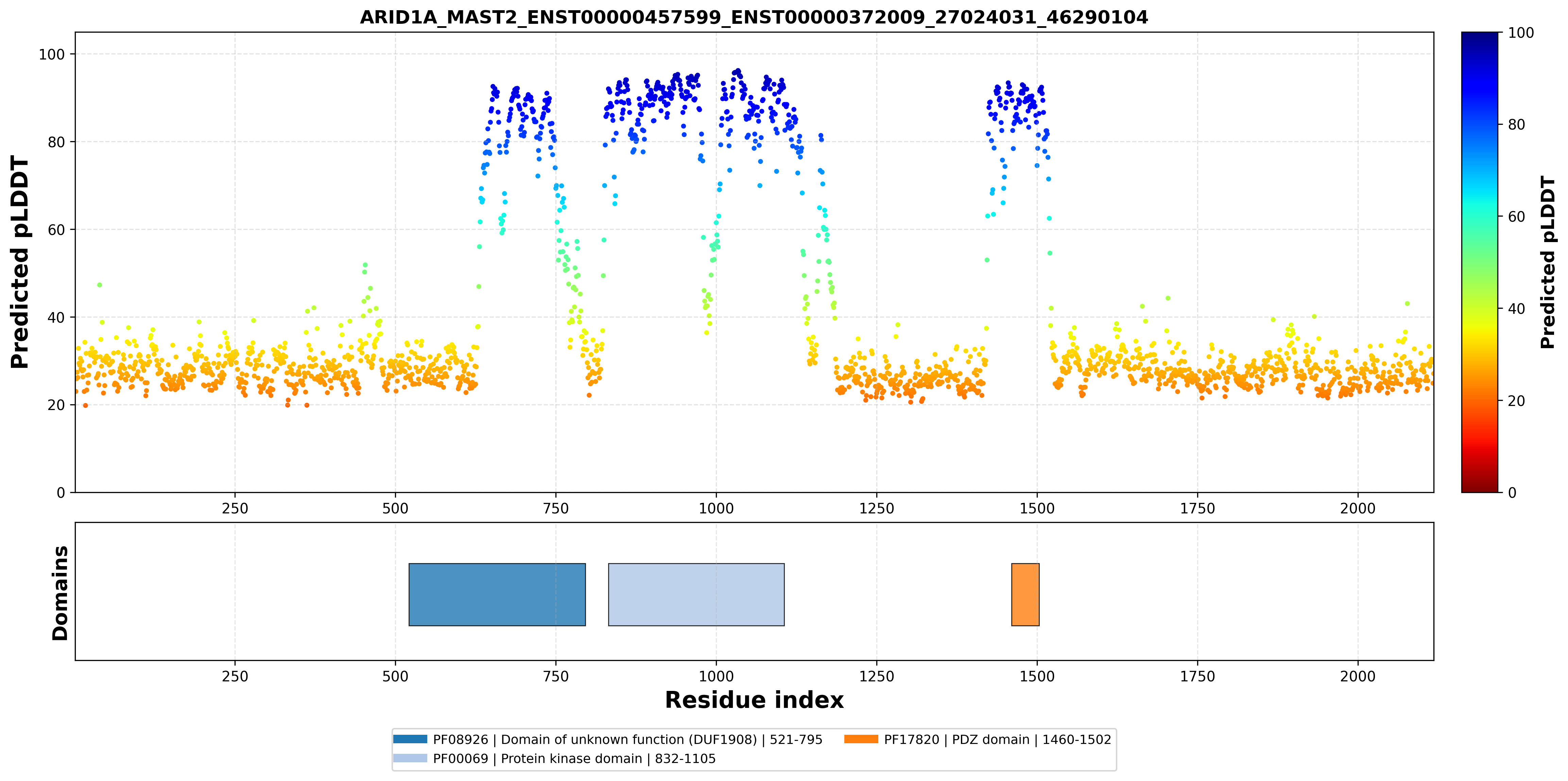1568x781 pixels.
Task: Select the light blue Protein kinase domain bar
Action: point(696,594)
